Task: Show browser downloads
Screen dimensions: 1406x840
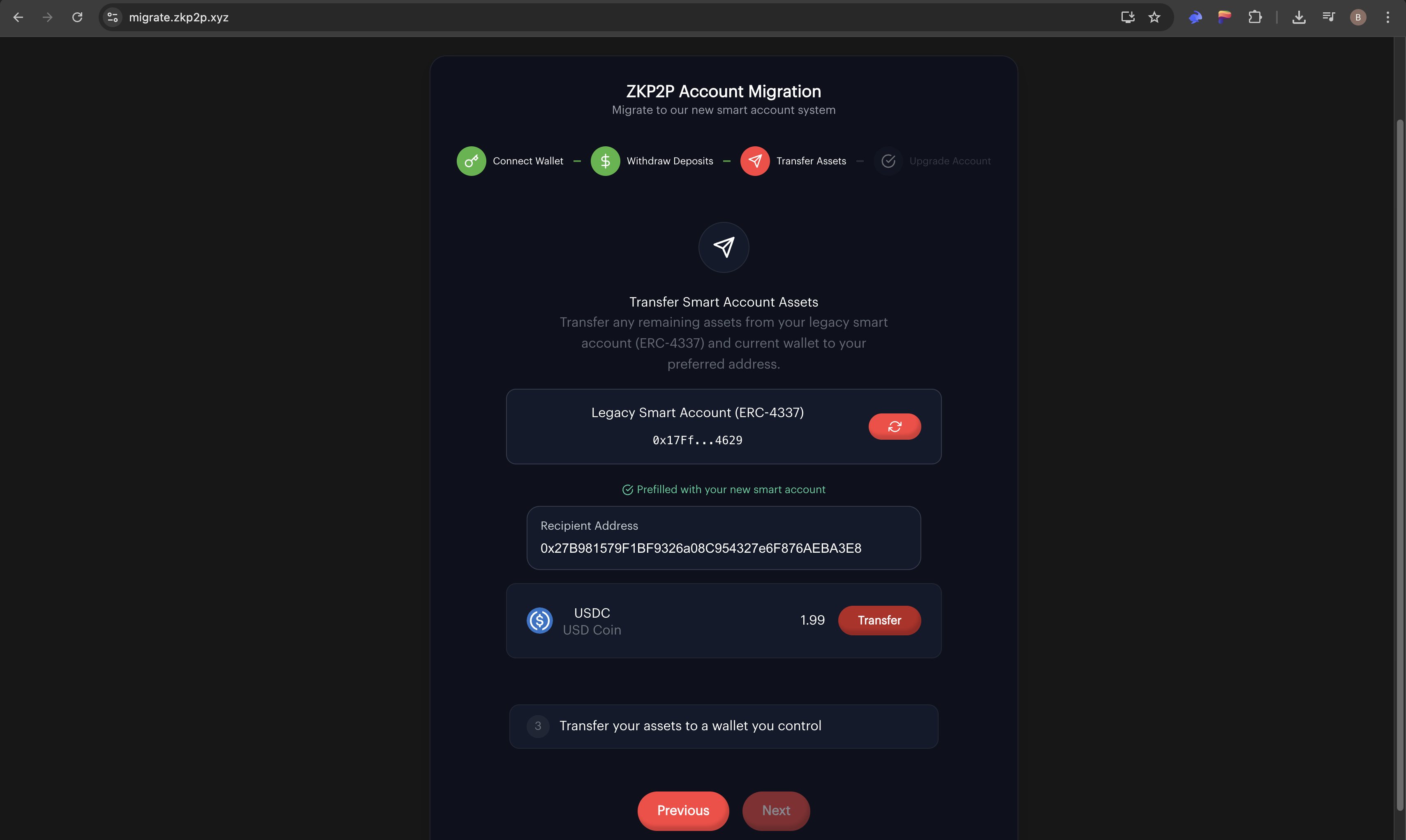Action: point(1299,18)
